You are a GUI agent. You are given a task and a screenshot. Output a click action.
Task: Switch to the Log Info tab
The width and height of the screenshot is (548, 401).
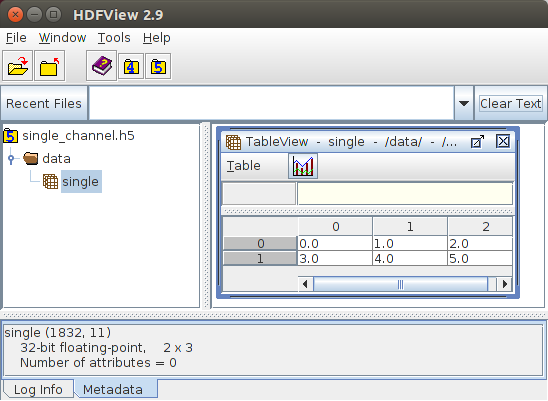[x=38, y=389]
